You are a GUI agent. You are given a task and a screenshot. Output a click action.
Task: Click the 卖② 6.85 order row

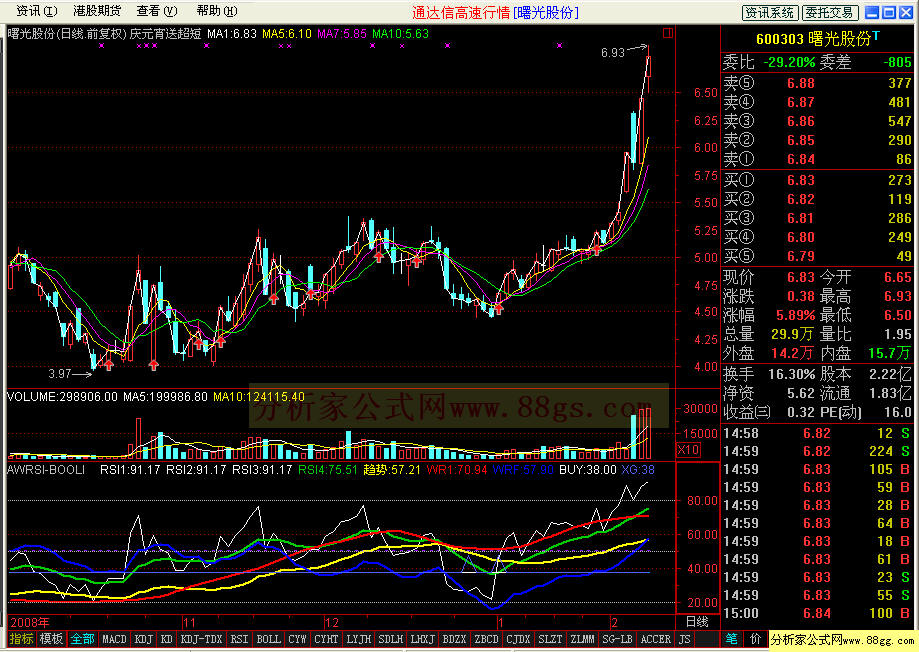[816, 140]
